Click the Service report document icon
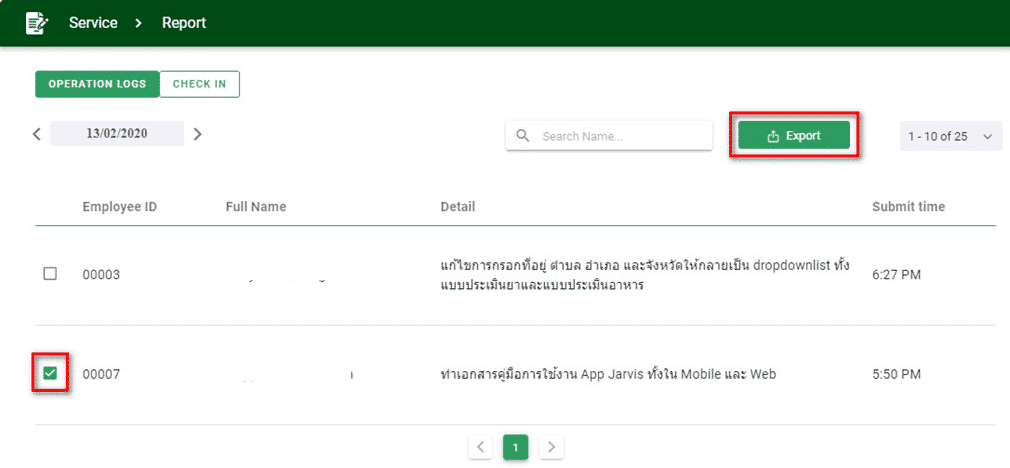 tap(36, 22)
